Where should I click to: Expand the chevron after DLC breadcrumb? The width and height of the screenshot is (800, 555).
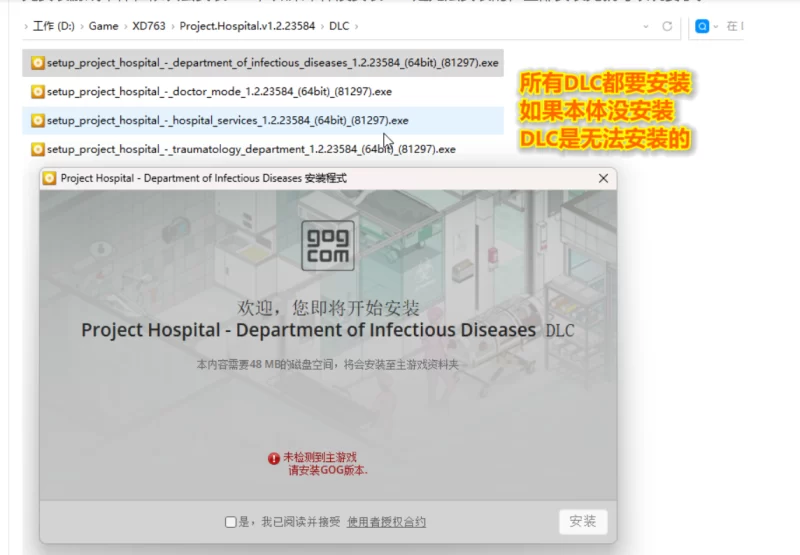coord(356,26)
